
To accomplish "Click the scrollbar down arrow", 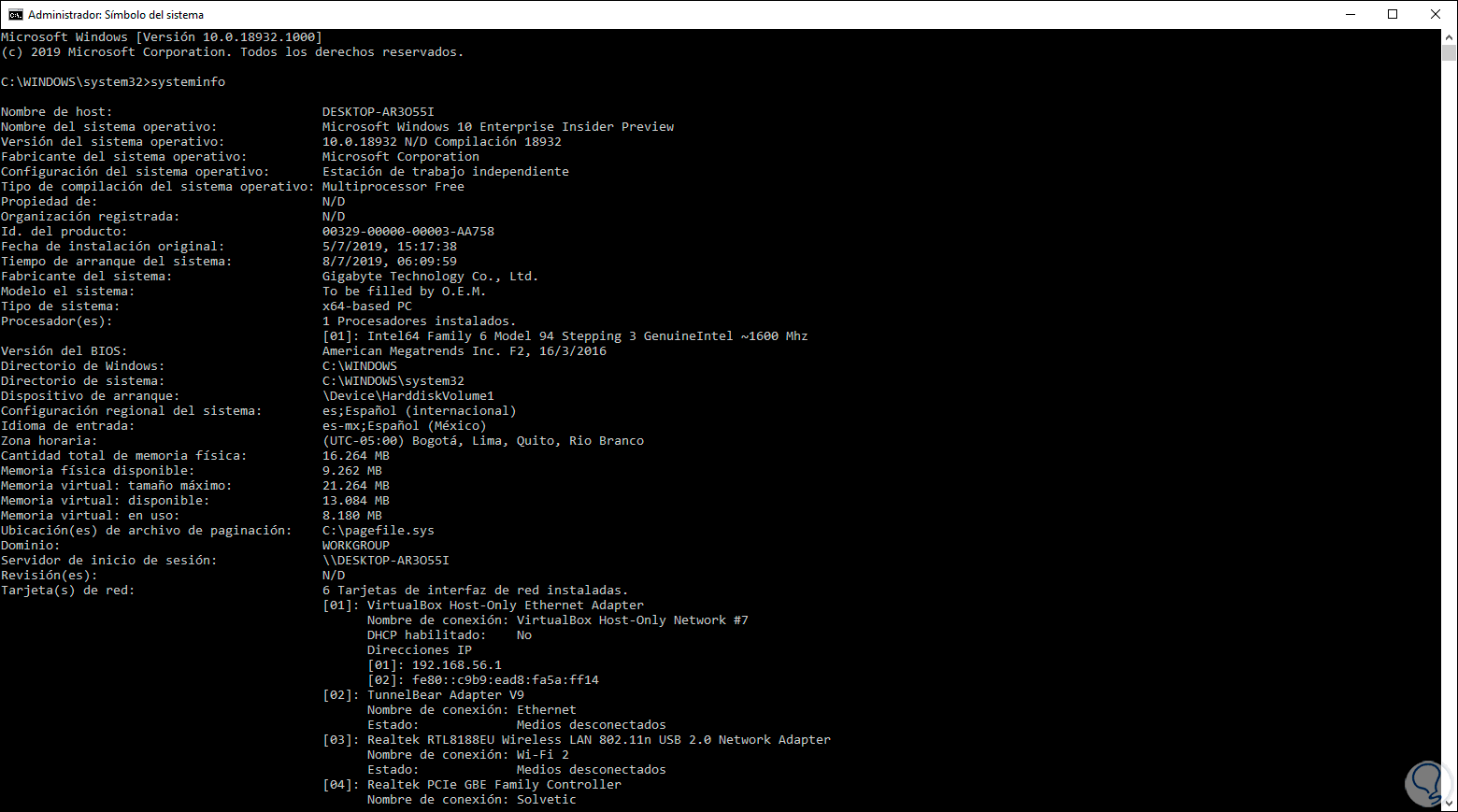I will tap(1450, 804).
